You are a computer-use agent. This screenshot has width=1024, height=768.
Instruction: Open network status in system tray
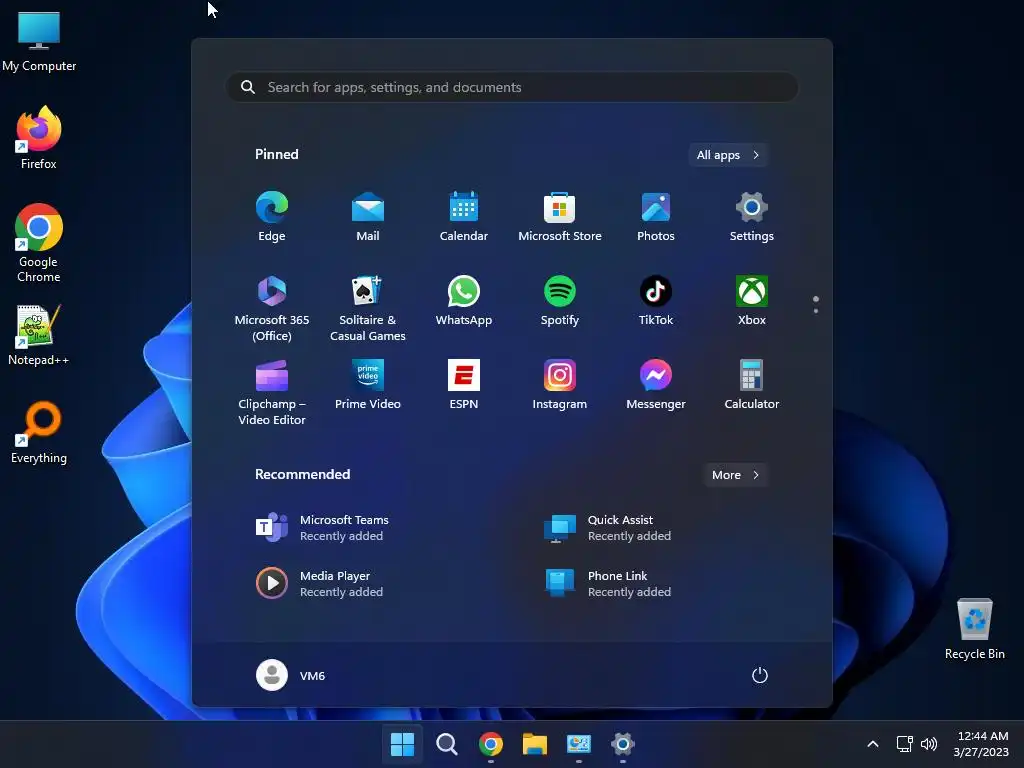(904, 744)
